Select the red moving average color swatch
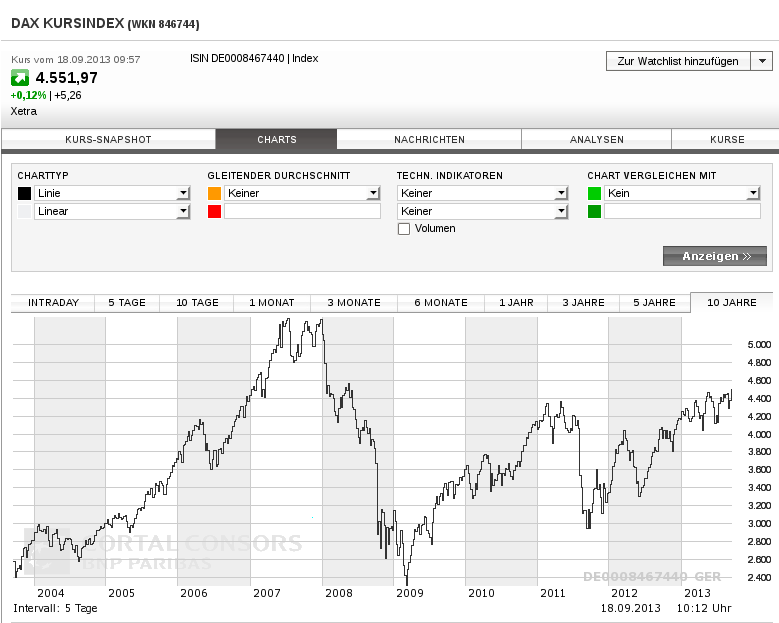This screenshot has width=779, height=623. (x=214, y=211)
